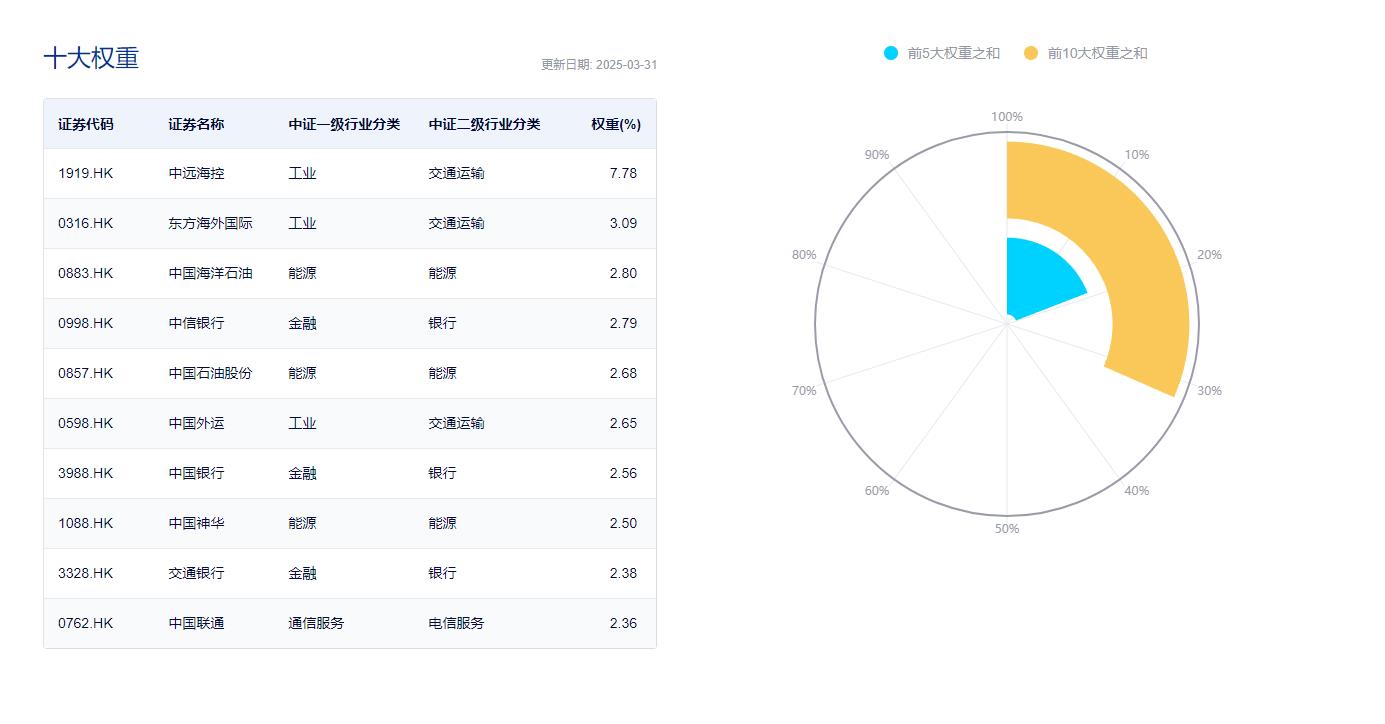Click security name 中国联通
1385x724 pixels.
196,623
